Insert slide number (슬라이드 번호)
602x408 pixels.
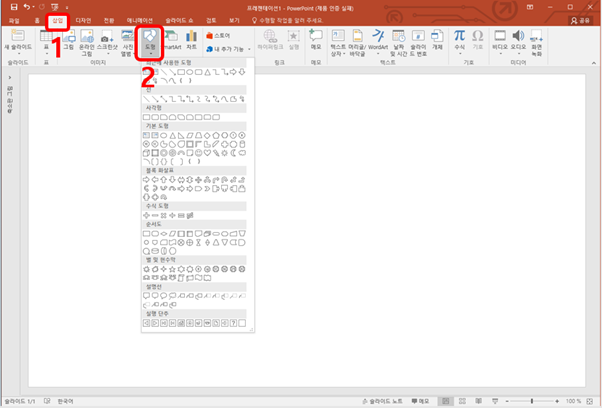(418, 43)
